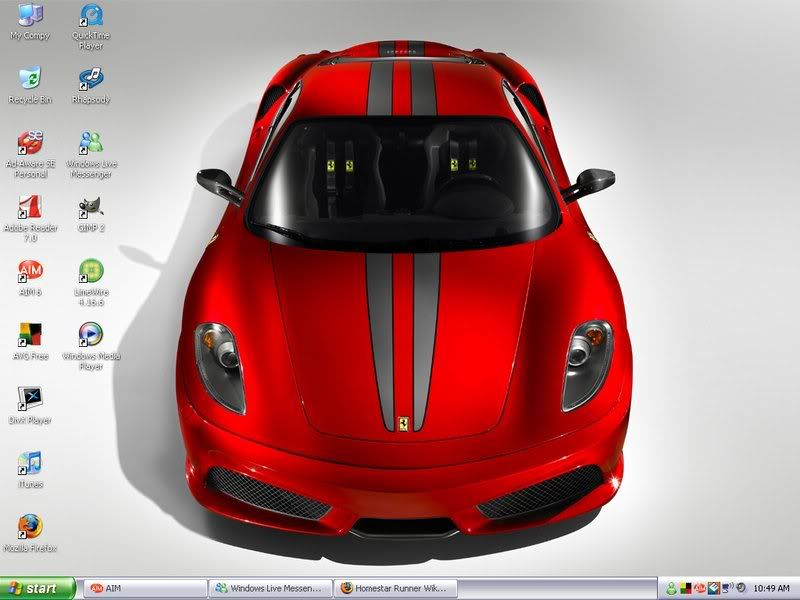The width and height of the screenshot is (800, 600).
Task: Open the My Compy desktop icon
Action: click(x=30, y=17)
